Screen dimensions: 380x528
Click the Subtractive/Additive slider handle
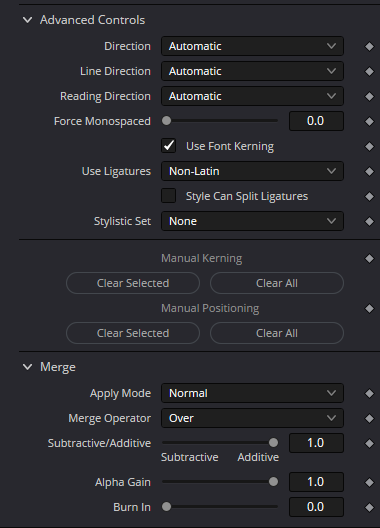[274, 442]
